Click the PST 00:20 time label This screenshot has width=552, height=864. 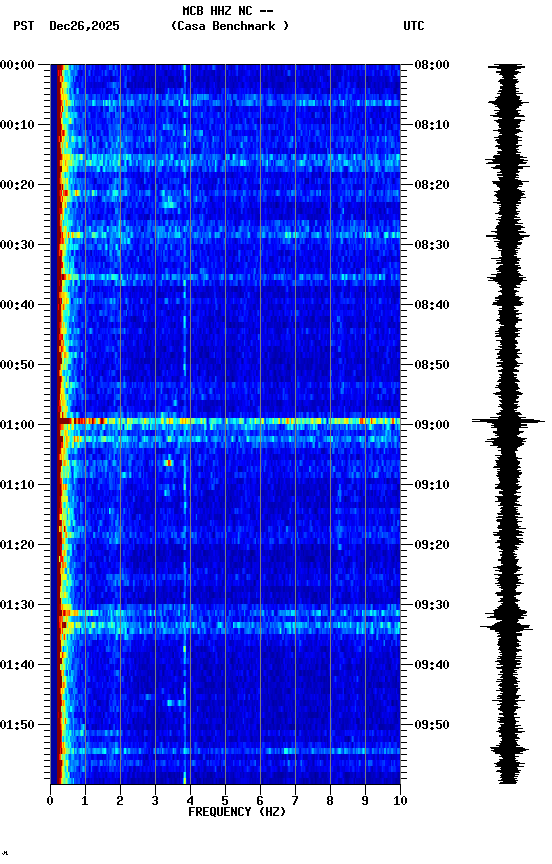[17, 185]
